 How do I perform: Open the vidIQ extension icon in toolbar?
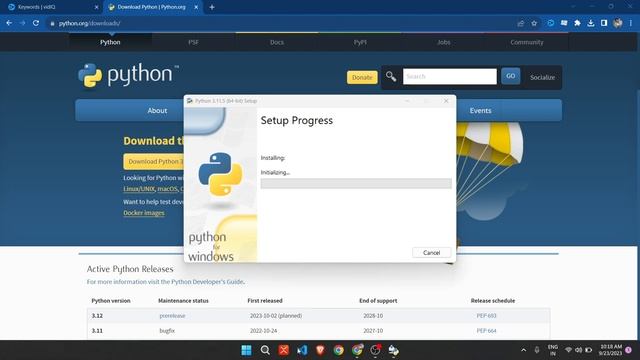click(x=551, y=23)
